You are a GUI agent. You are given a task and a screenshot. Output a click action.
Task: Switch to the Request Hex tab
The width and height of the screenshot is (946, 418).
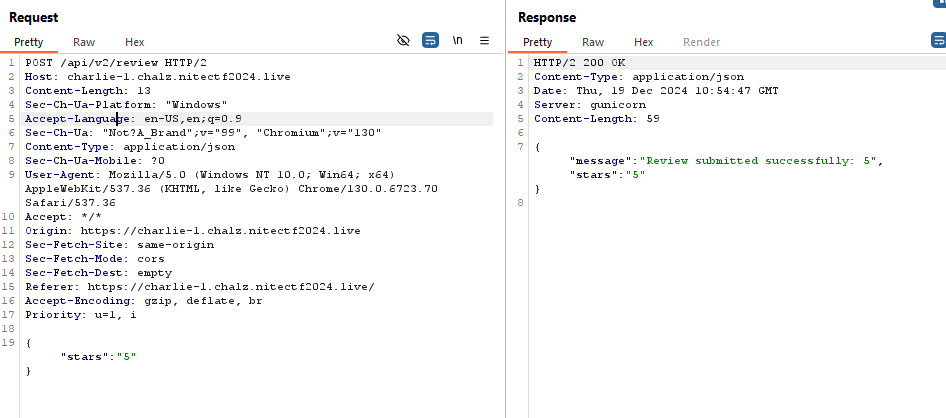coord(134,42)
